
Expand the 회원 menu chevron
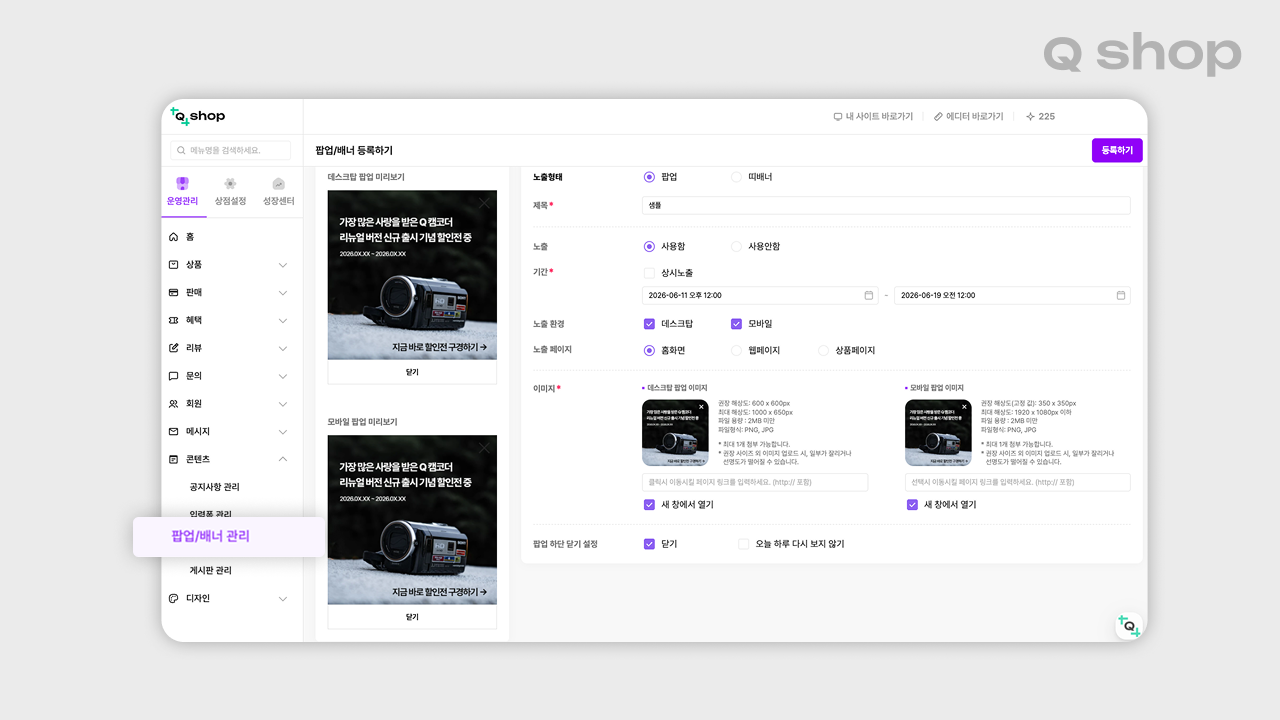click(283, 404)
